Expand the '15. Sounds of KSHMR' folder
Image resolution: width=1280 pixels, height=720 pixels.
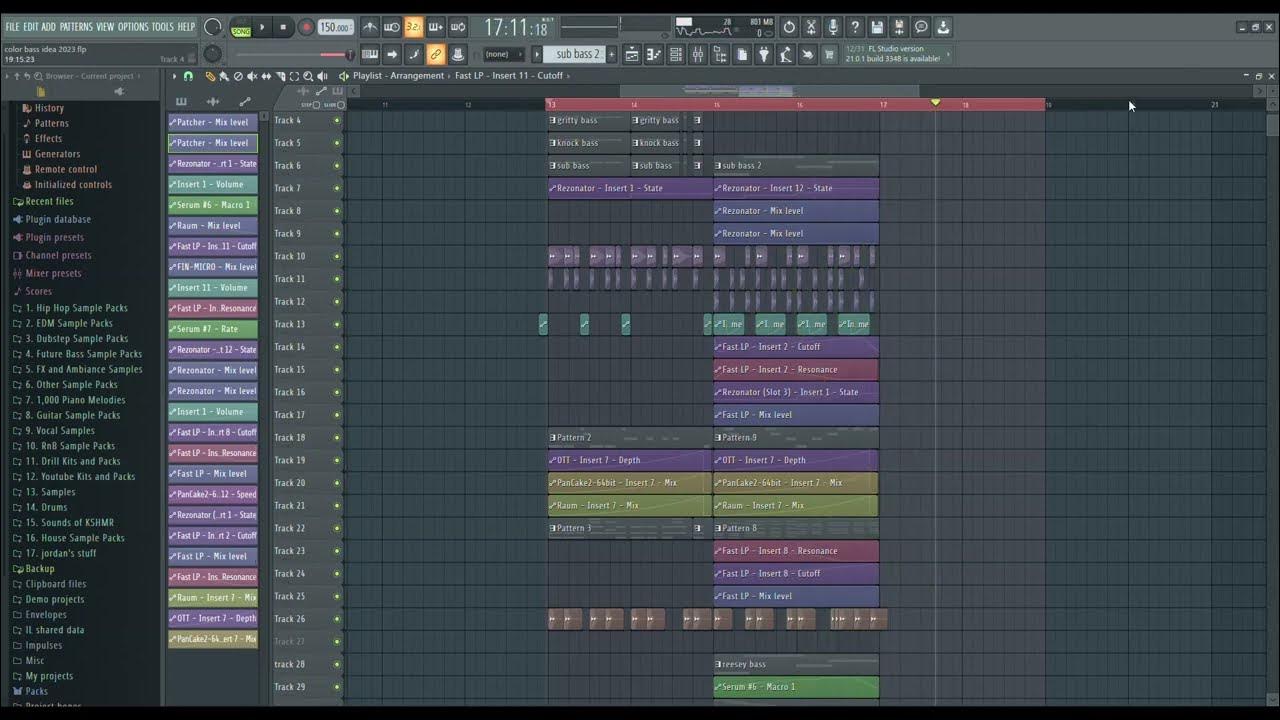point(62,523)
